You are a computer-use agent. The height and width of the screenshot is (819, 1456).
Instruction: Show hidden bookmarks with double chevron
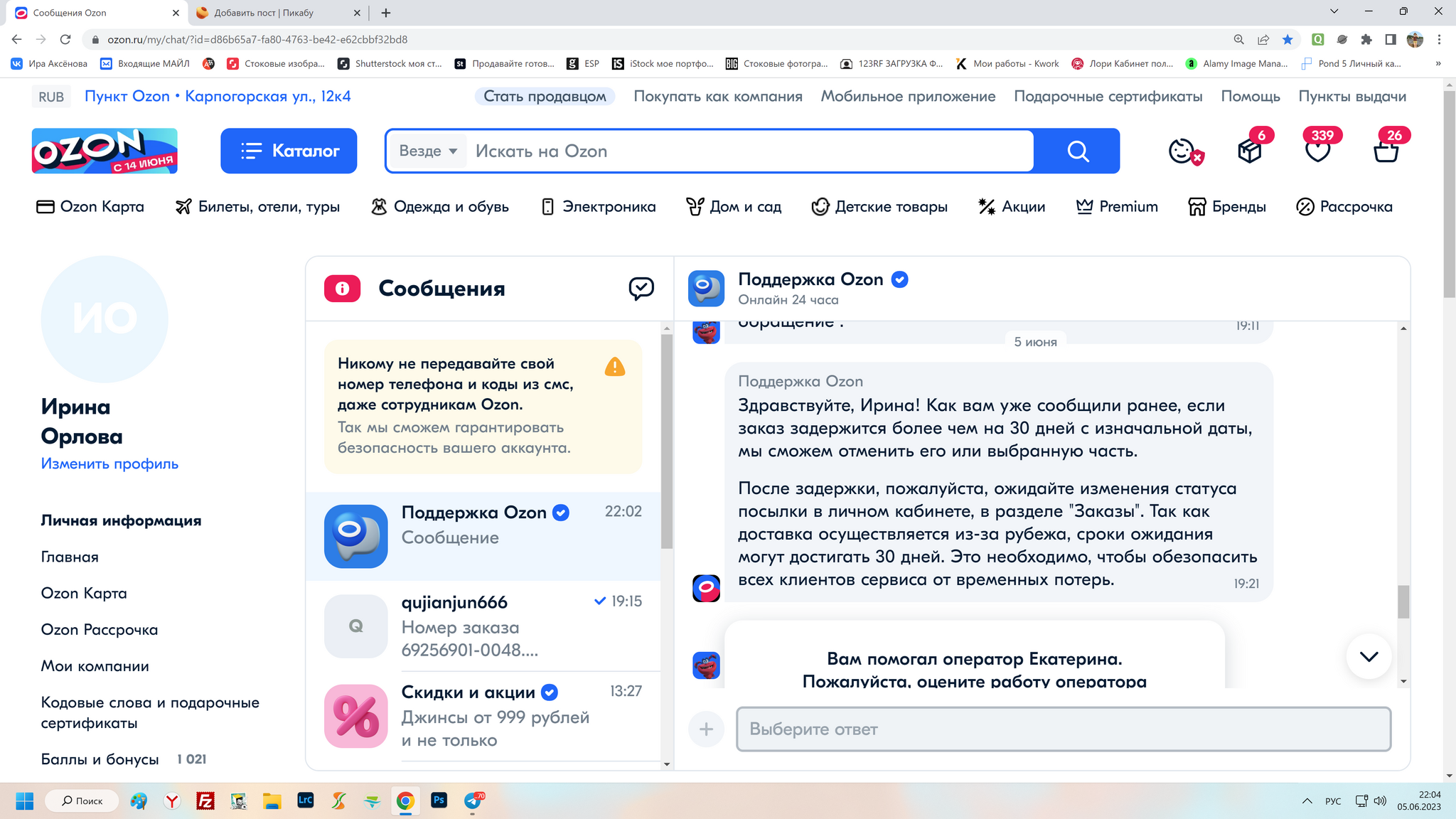coord(1438,63)
